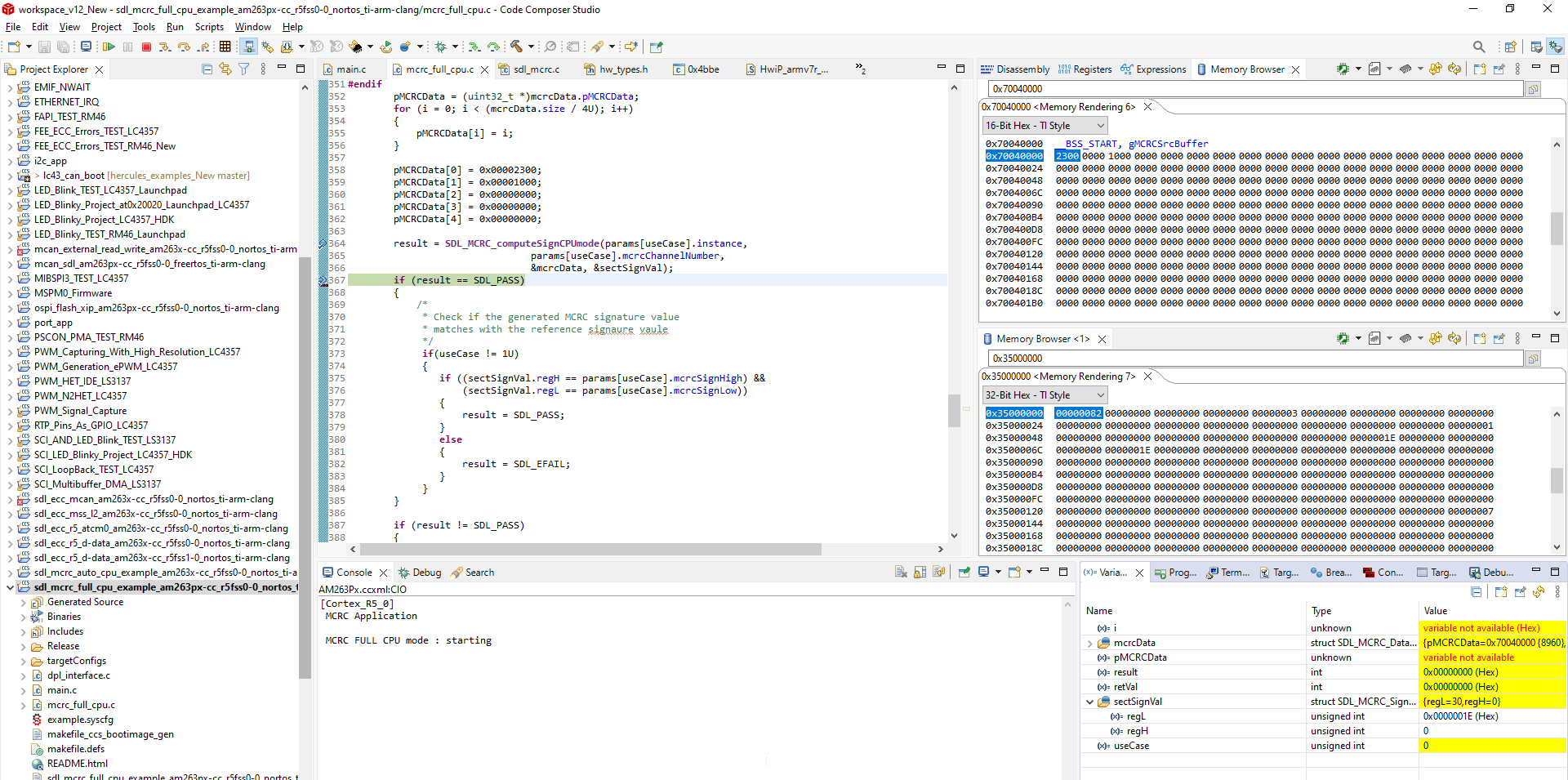Screen dimensions: 1568x780
Task: Click the 0x70040000 memory address field
Action: (1254, 89)
